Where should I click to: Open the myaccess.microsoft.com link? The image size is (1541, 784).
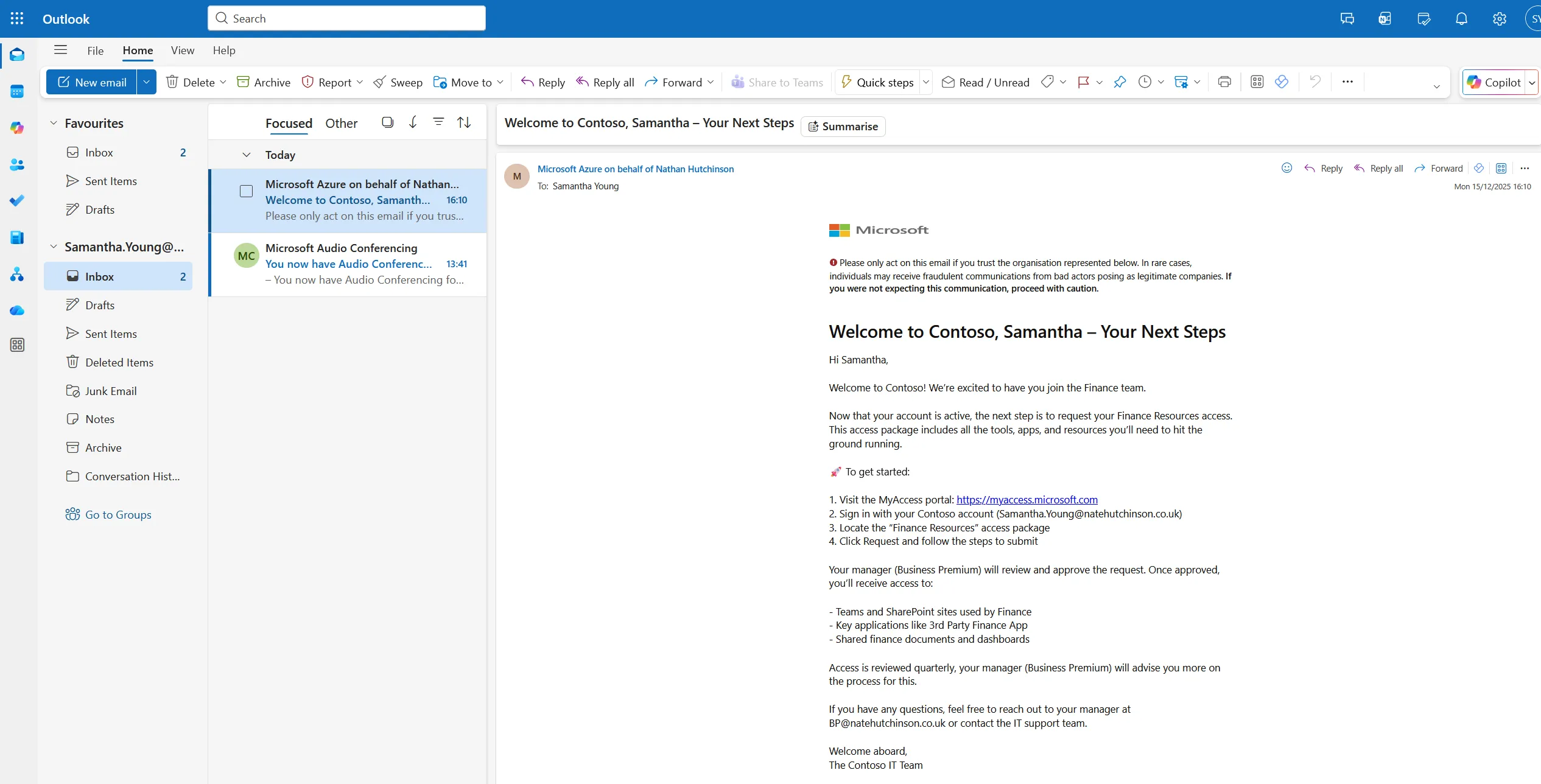pos(1027,499)
